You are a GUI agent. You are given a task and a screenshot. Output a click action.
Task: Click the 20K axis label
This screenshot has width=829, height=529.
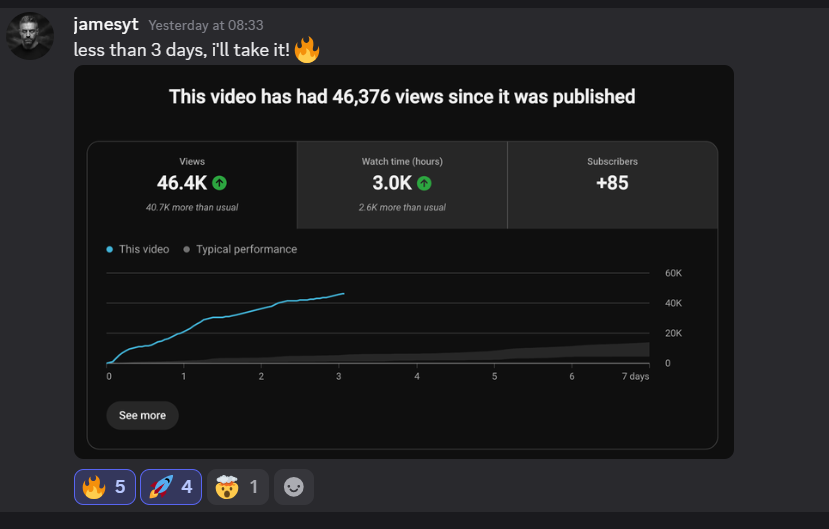click(673, 333)
